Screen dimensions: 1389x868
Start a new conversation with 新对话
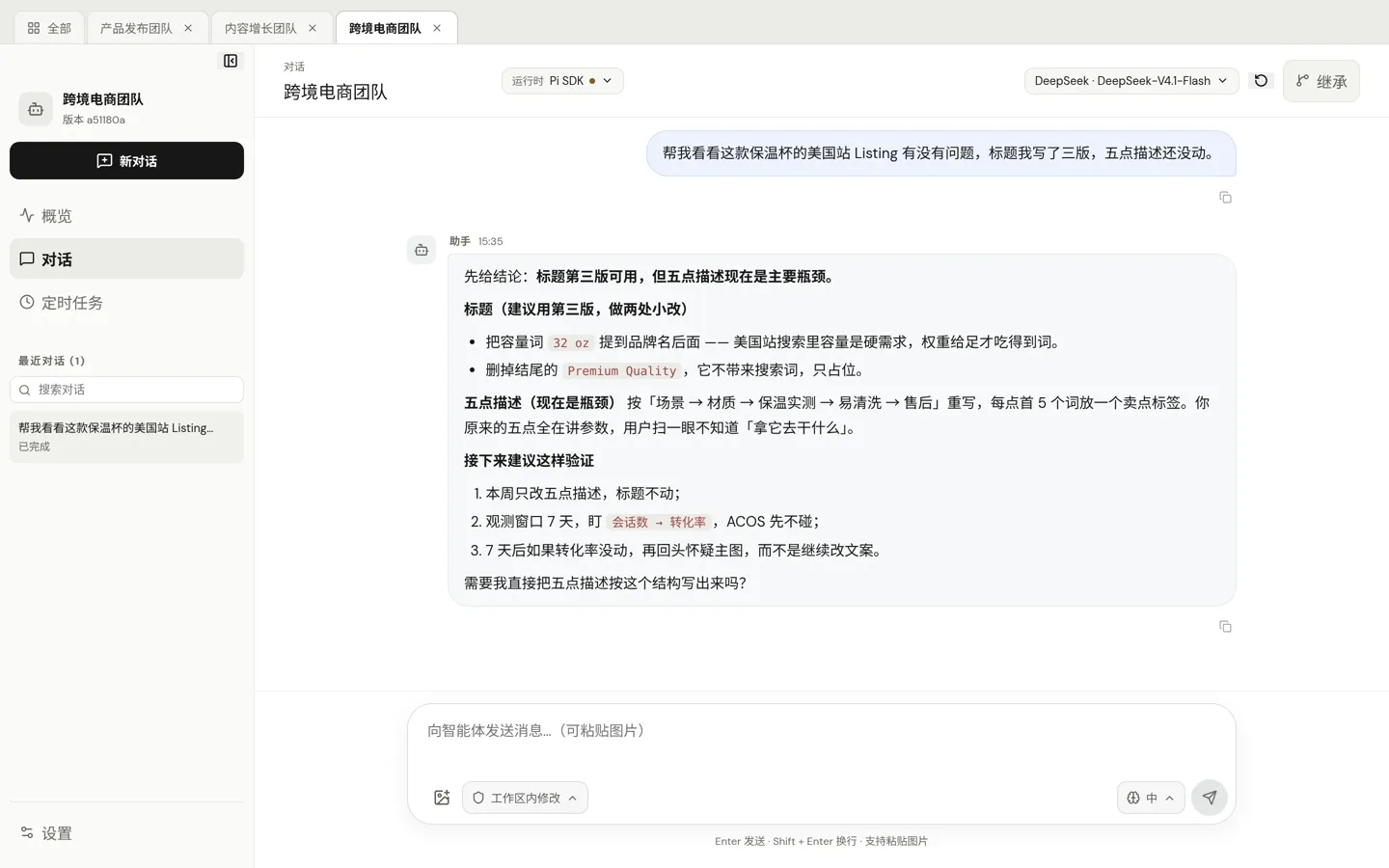point(126,161)
